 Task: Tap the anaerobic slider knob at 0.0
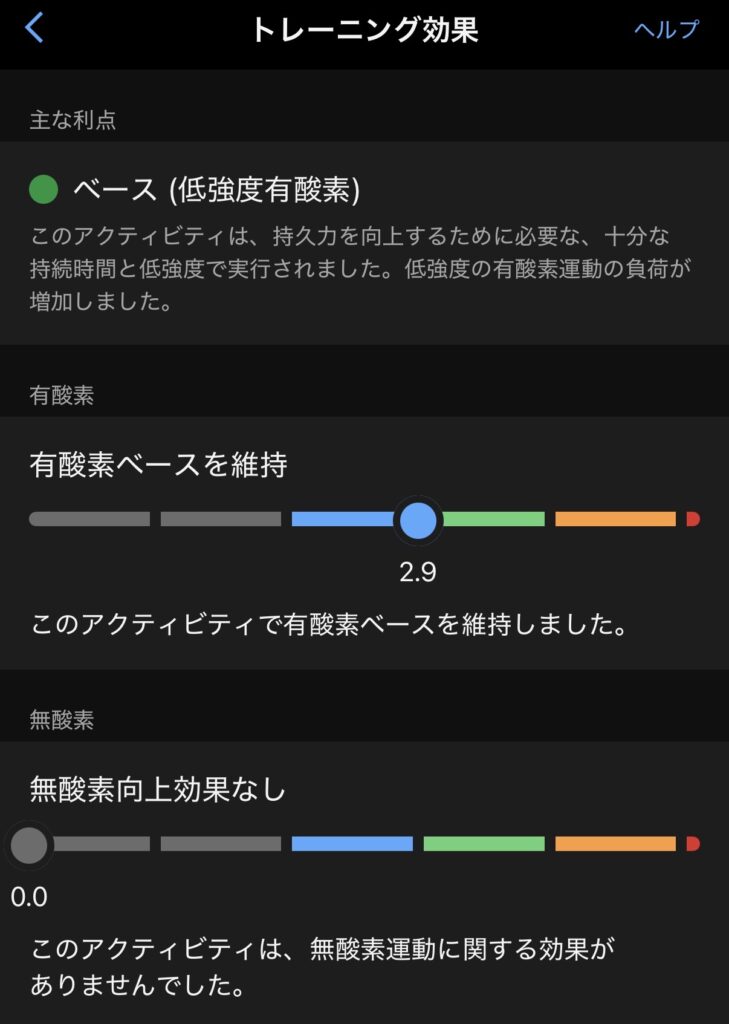pyautogui.click(x=29, y=845)
